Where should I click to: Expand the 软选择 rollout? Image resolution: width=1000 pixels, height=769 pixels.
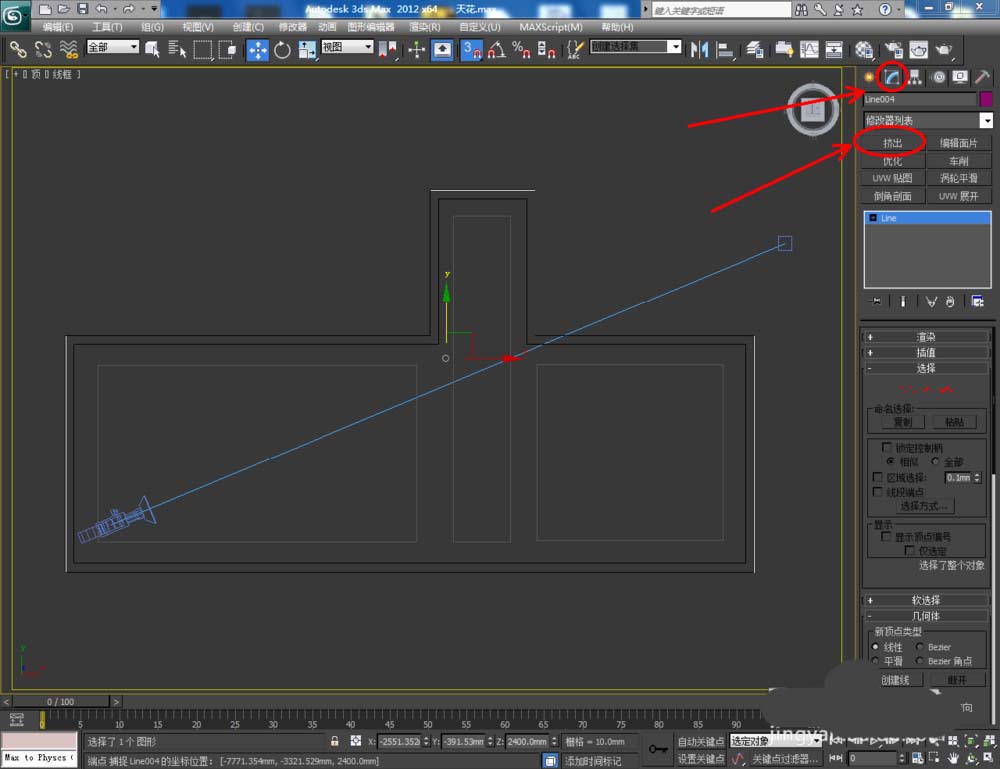tap(926, 600)
